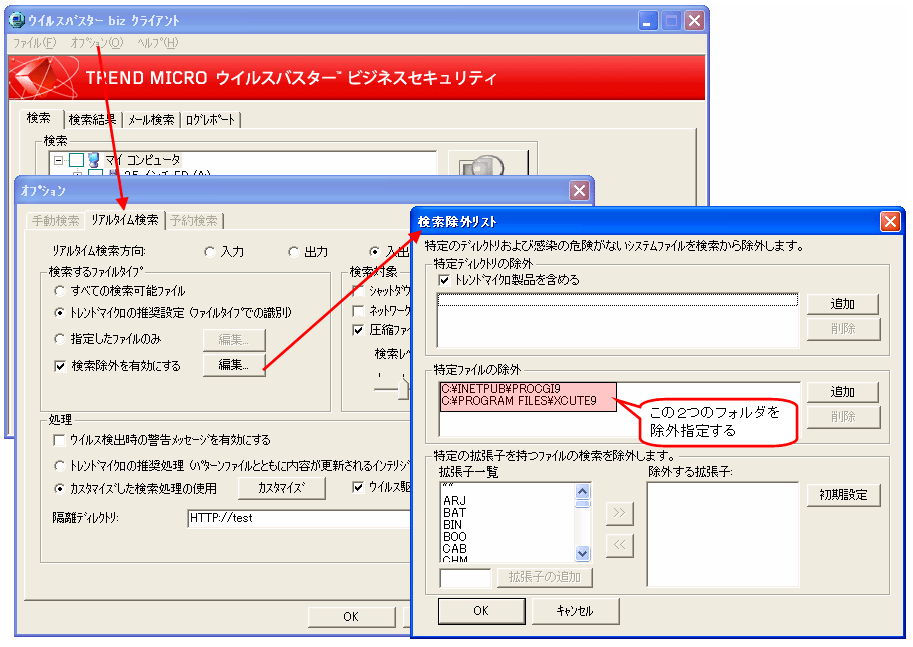This screenshot has width=913, height=647.
Task: Click the 初期設定 button
Action: point(843,495)
